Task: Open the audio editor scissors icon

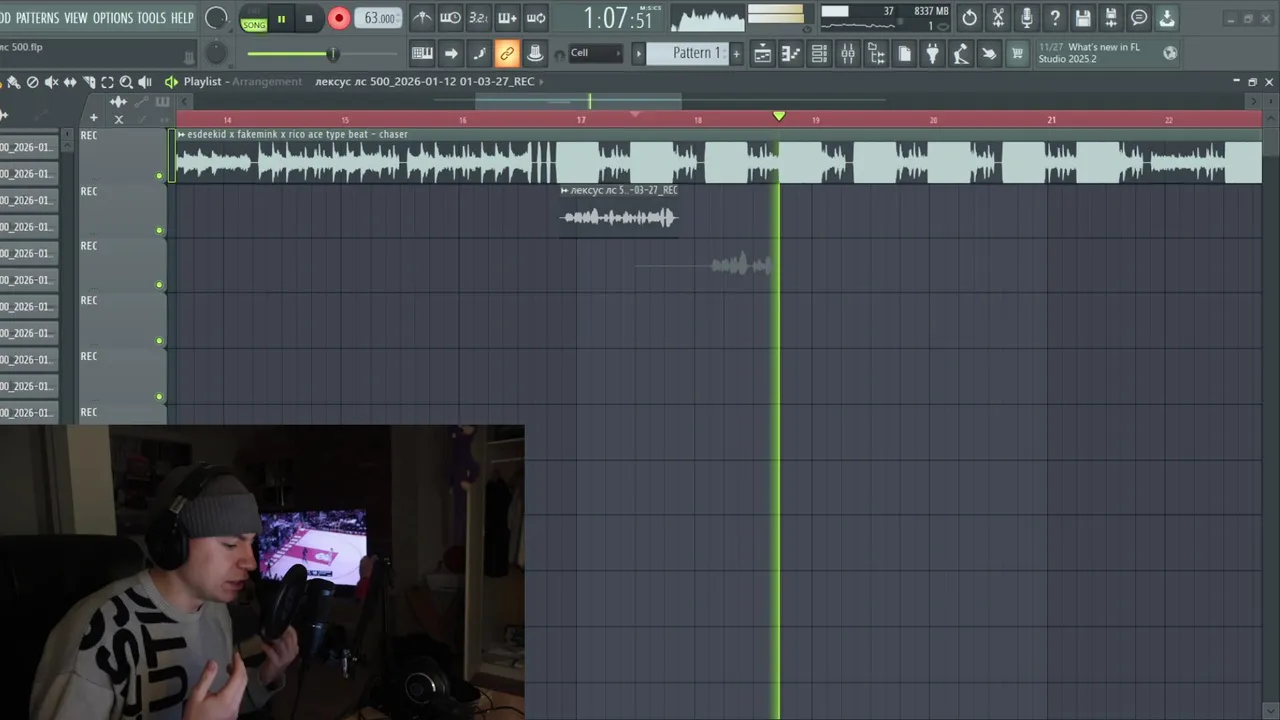Action: (998, 18)
